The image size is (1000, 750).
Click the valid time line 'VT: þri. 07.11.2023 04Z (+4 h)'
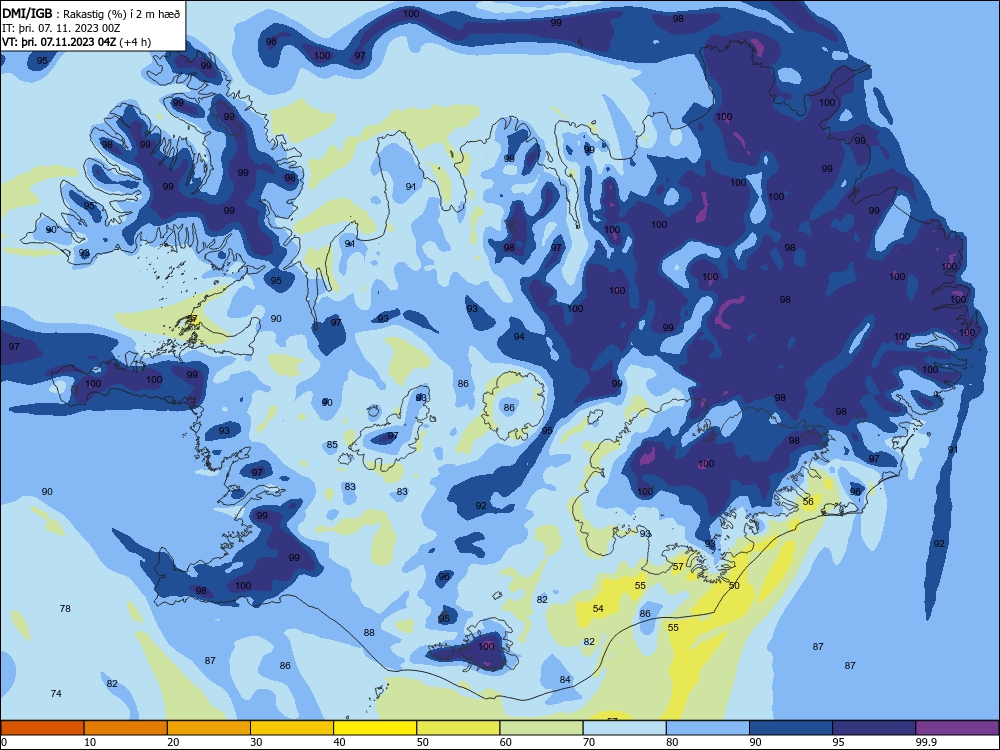77,42
